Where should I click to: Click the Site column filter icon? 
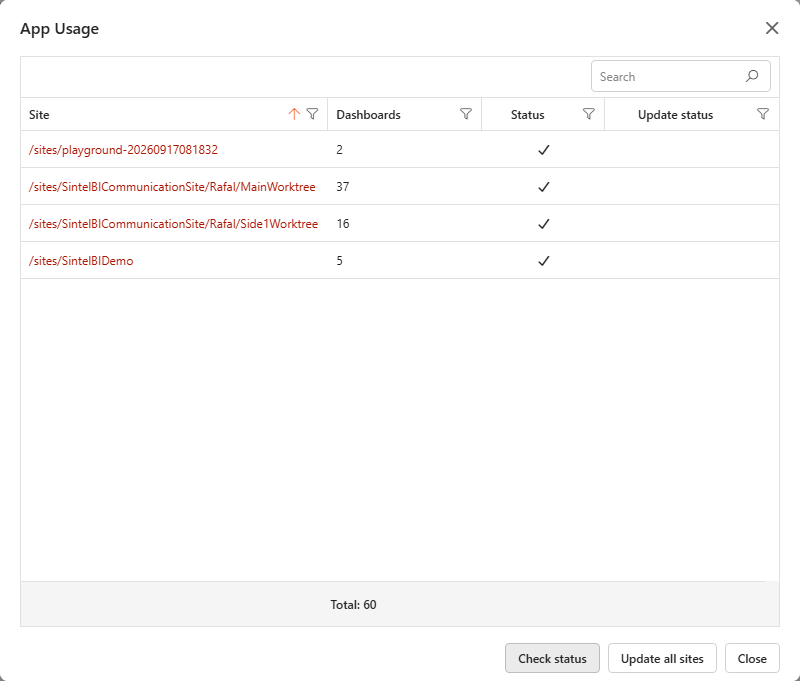point(312,114)
